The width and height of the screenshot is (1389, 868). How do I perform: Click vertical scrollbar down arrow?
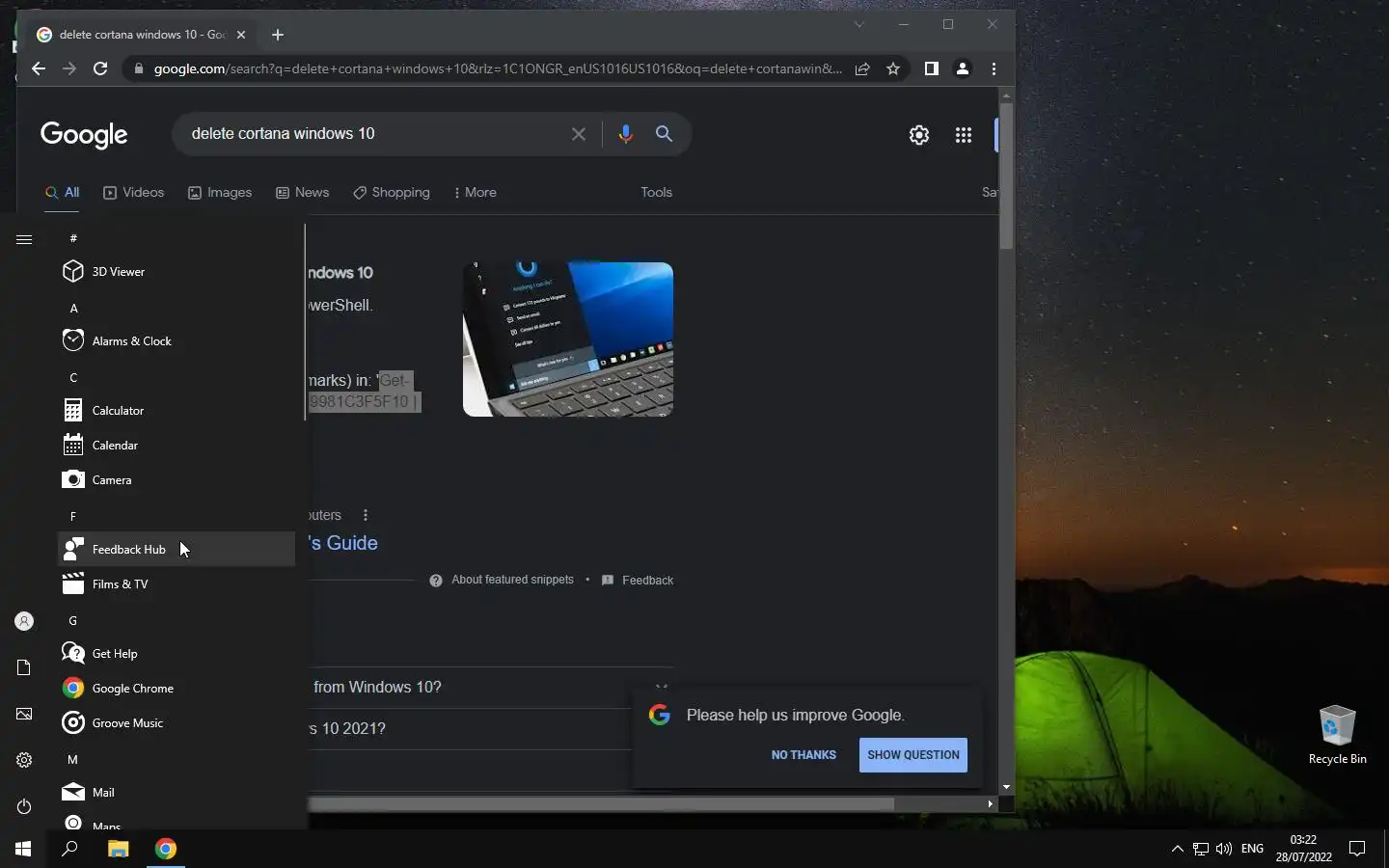1006,787
